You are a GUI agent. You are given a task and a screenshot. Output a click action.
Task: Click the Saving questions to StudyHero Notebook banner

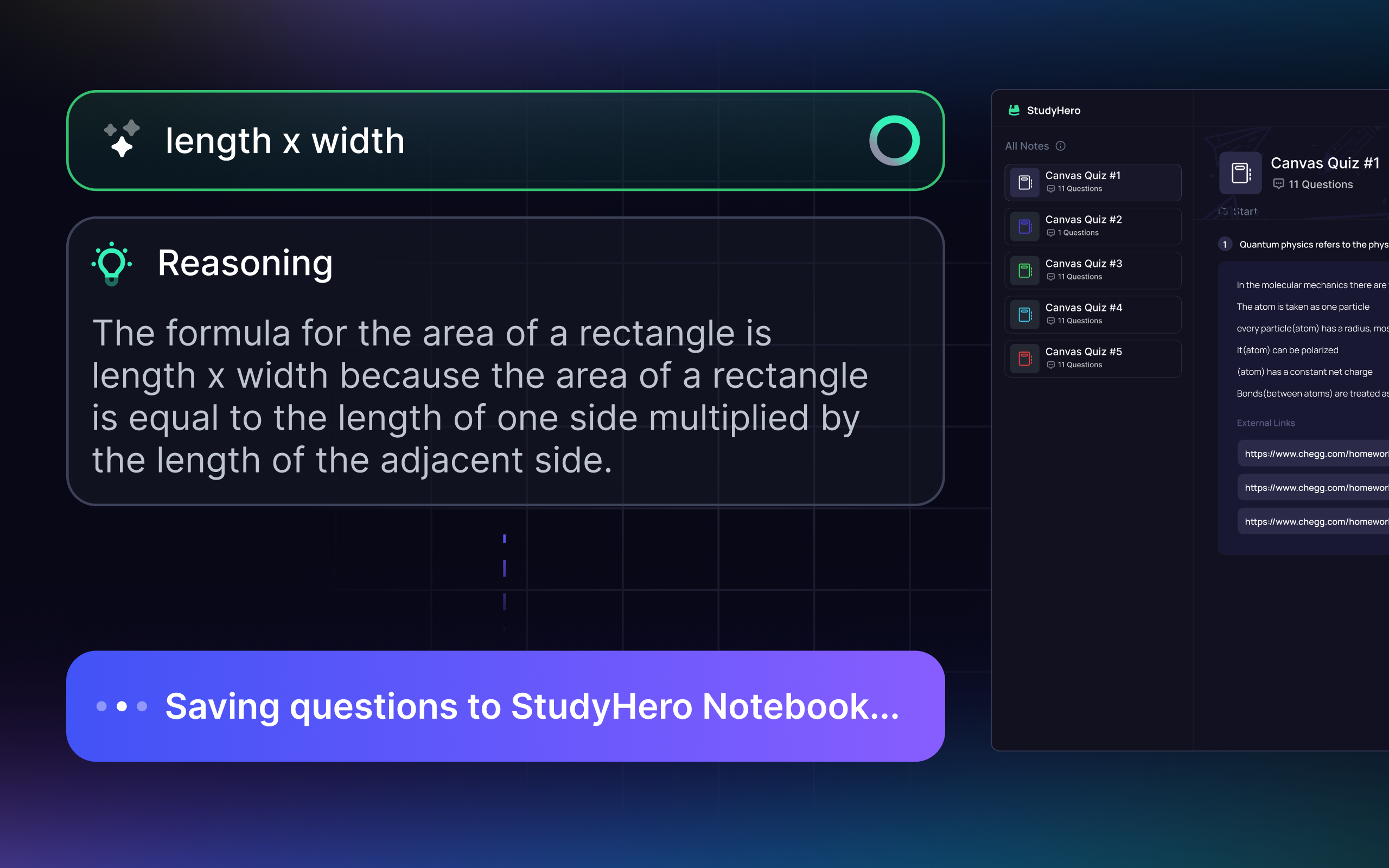pos(505,706)
